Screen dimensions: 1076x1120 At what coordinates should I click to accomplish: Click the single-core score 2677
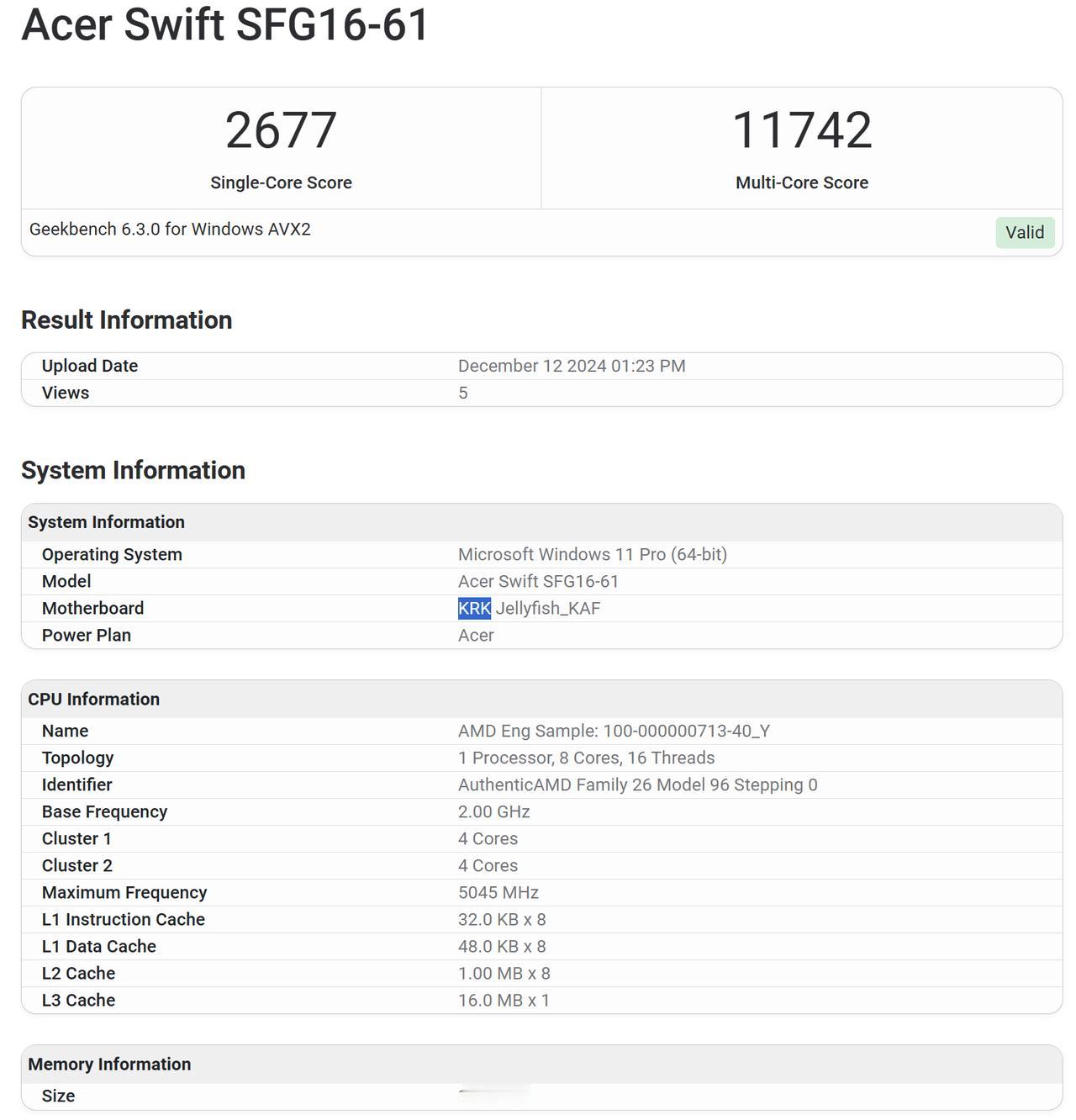[281, 130]
